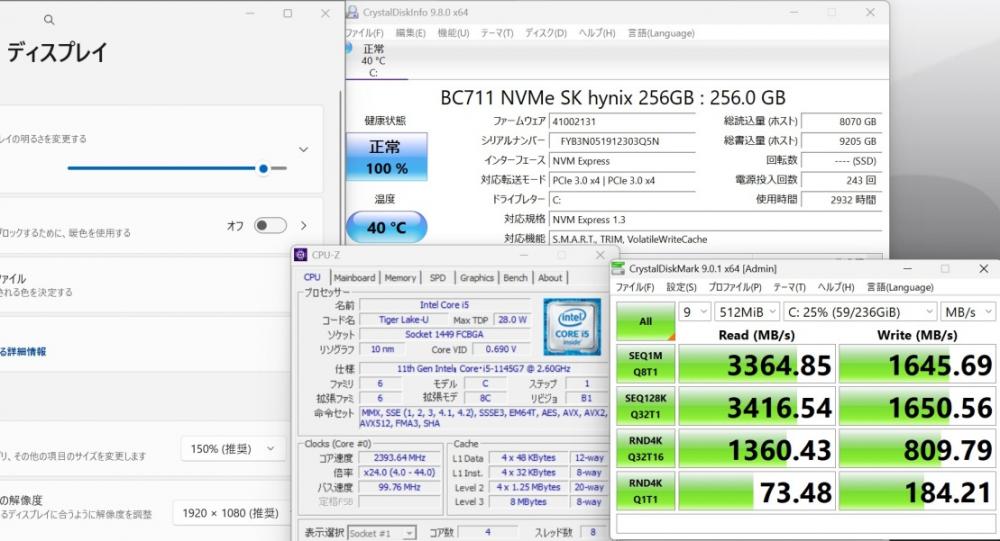Open the MB/s unit dropdown
1000x541 pixels.
point(968,312)
